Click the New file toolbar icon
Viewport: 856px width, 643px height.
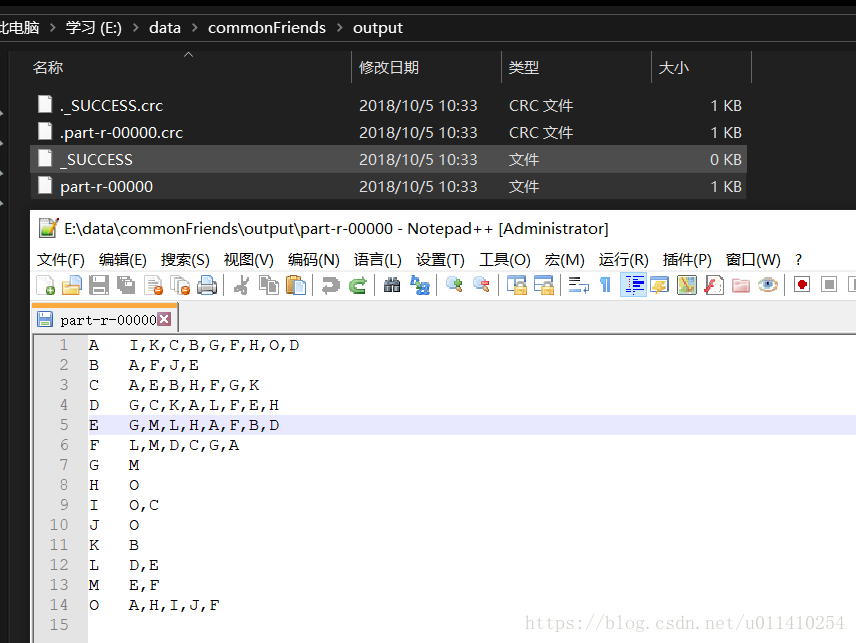click(x=45, y=285)
